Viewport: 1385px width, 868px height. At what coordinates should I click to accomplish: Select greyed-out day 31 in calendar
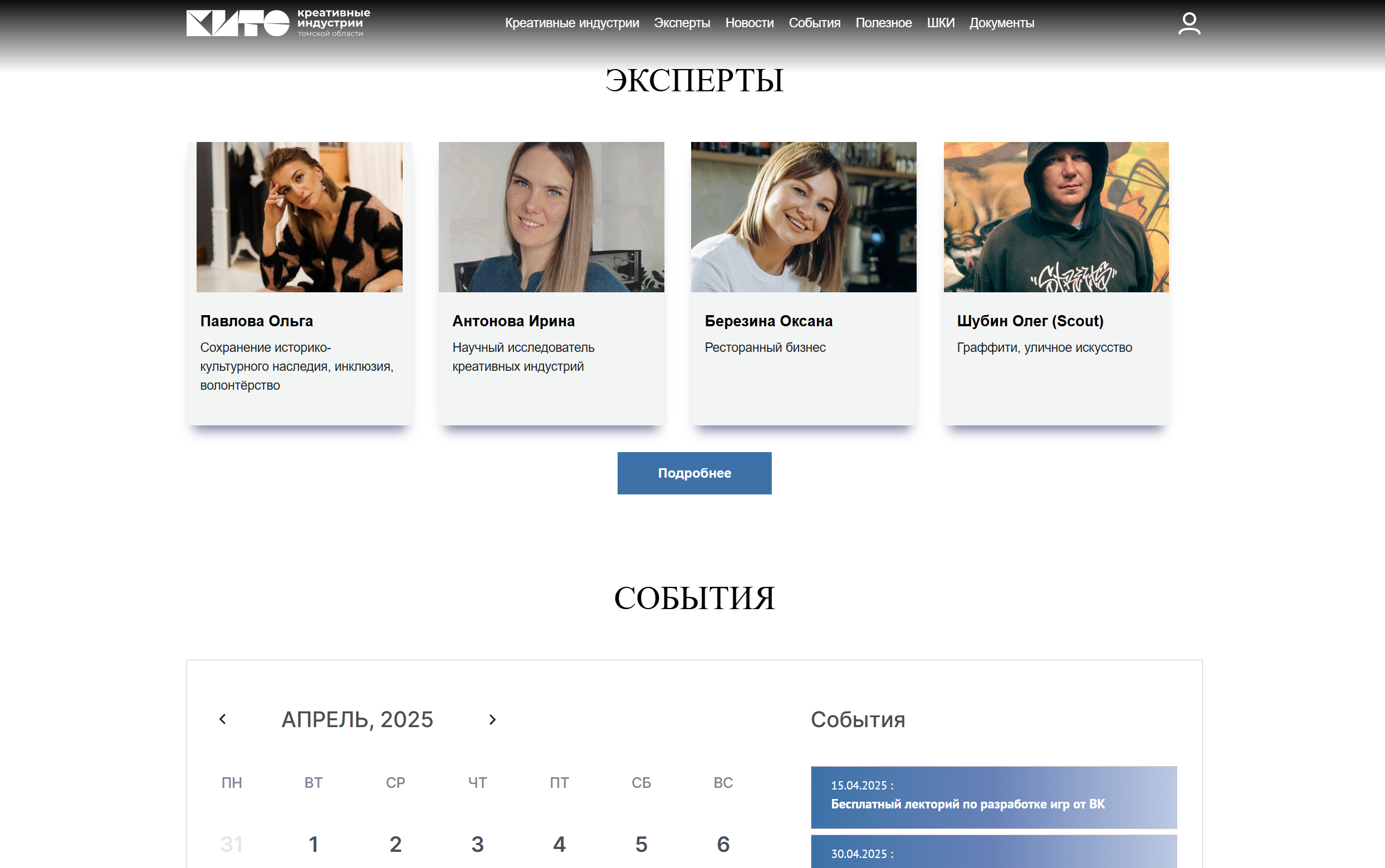click(x=232, y=844)
